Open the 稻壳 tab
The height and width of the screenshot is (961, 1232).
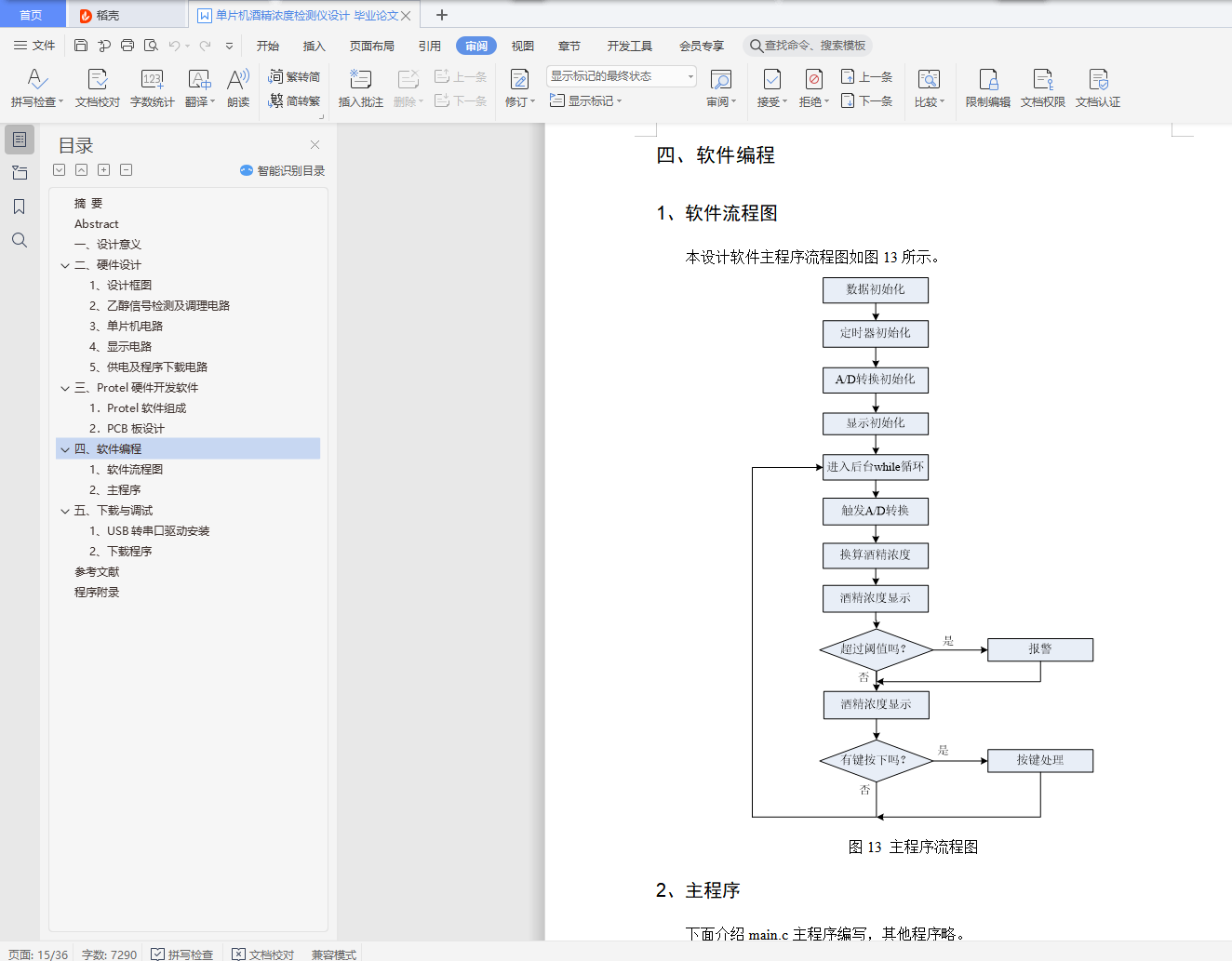coord(127,15)
